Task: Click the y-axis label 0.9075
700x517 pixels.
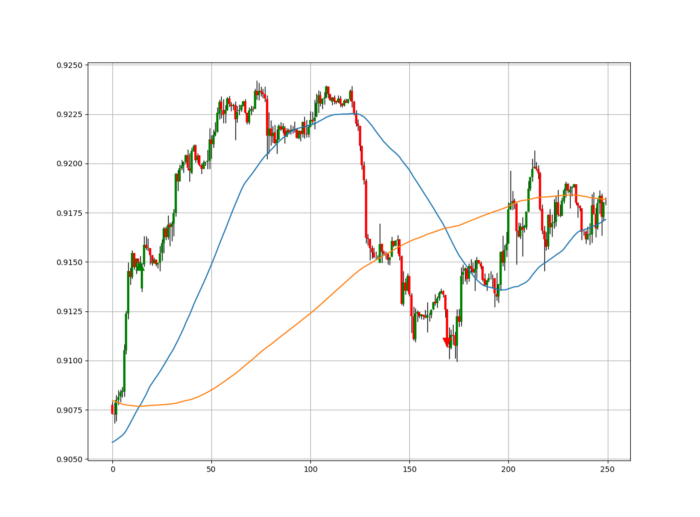Action: click(x=69, y=410)
